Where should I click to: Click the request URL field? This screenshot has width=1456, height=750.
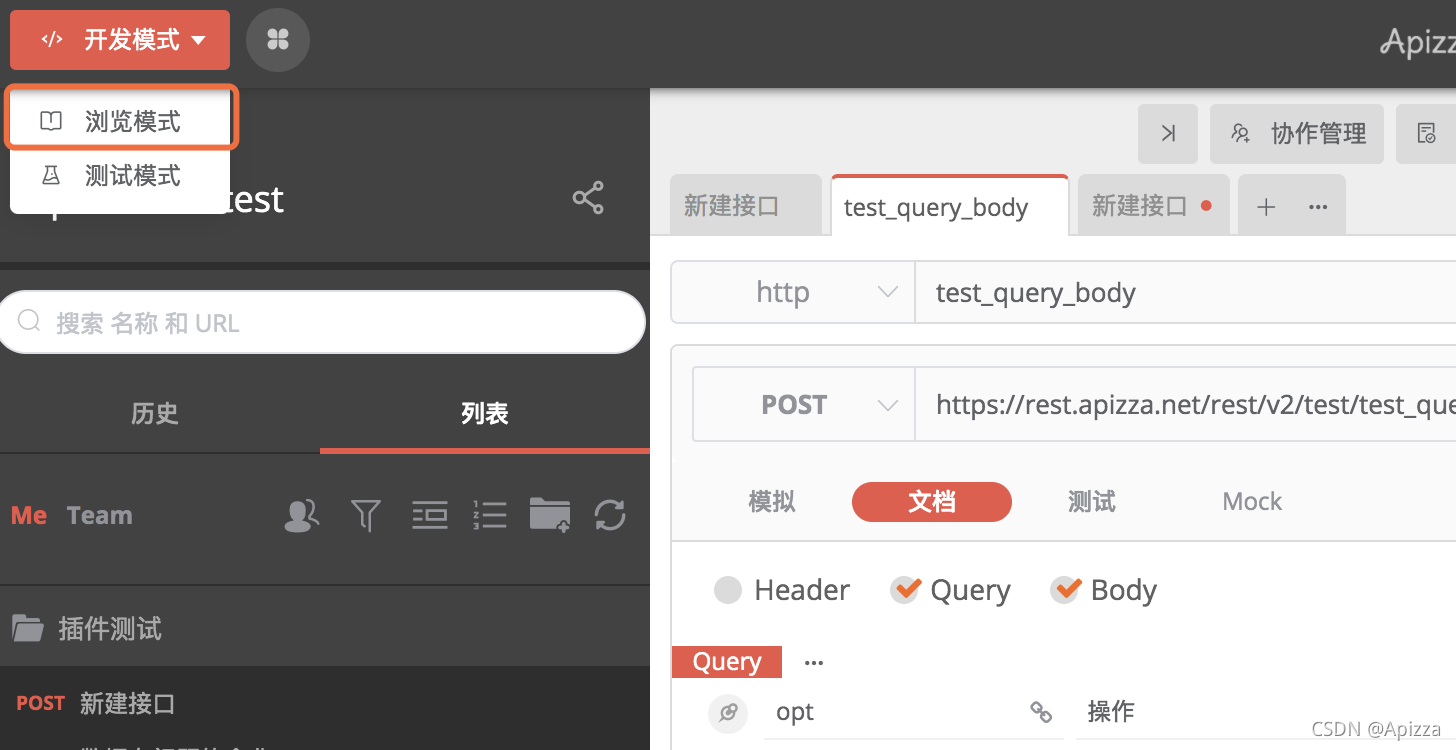(x=1186, y=405)
